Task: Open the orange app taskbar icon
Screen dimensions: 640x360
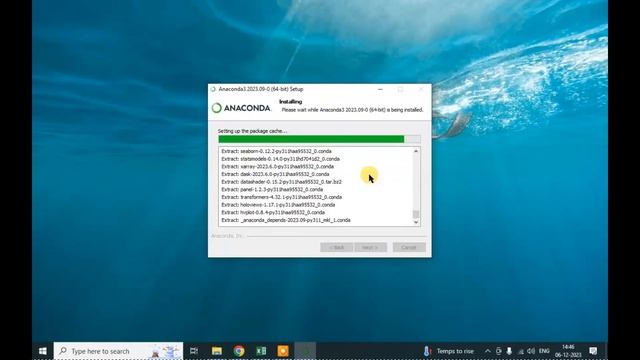Action: 283,351
